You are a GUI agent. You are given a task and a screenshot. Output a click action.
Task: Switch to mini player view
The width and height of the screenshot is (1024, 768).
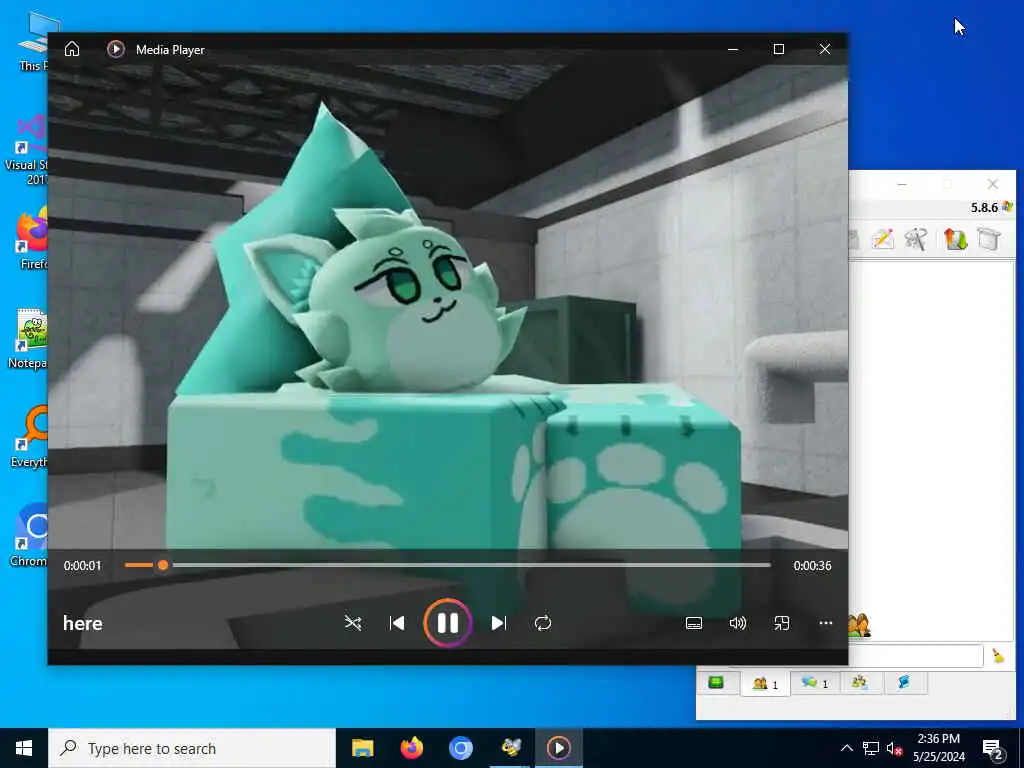coord(782,623)
